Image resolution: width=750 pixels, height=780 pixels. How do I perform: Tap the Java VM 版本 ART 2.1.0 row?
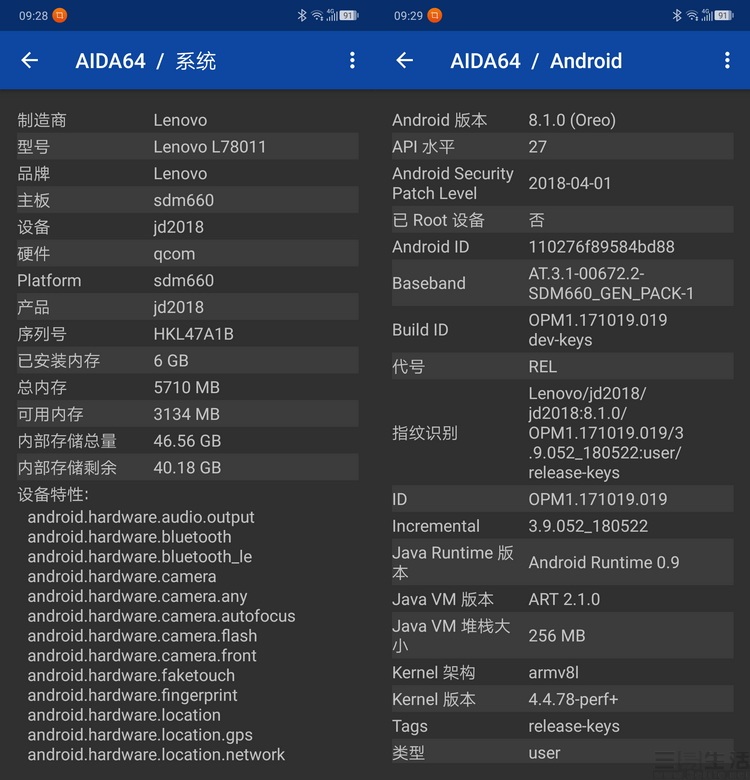[x=562, y=599]
